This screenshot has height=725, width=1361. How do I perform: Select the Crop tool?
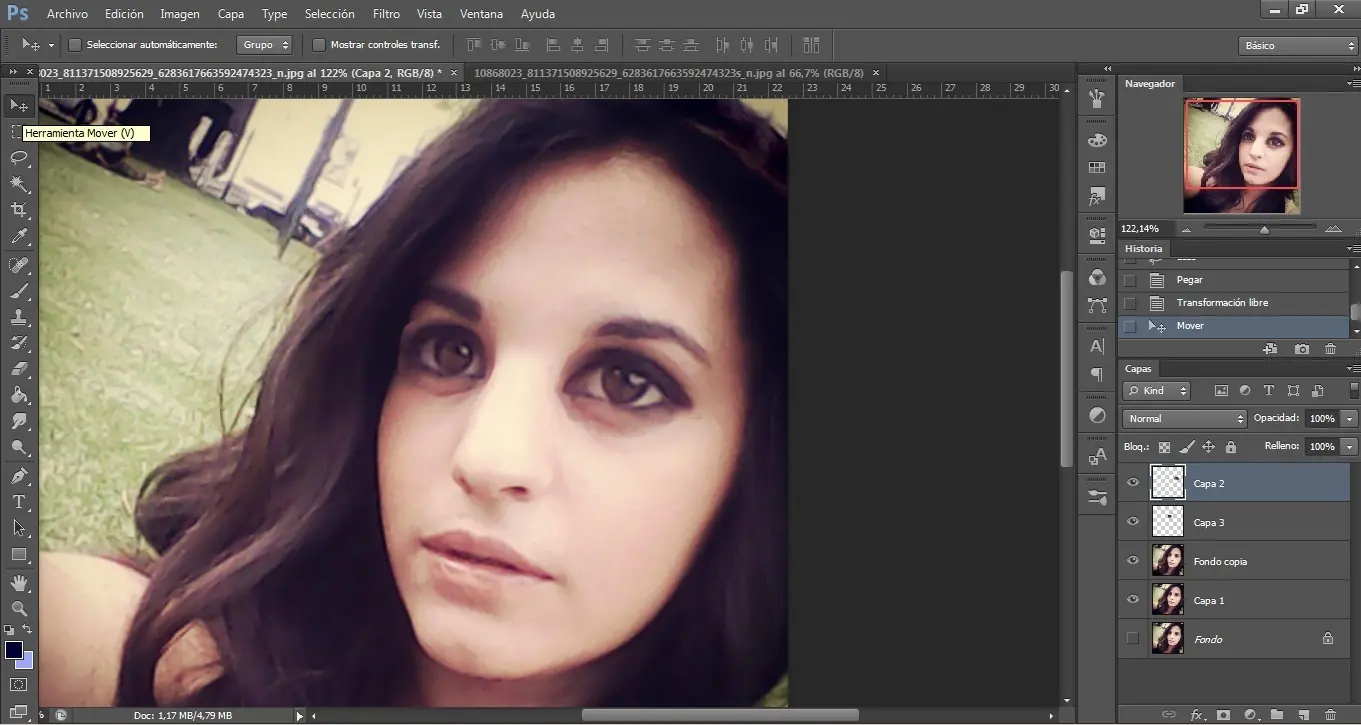(x=19, y=210)
